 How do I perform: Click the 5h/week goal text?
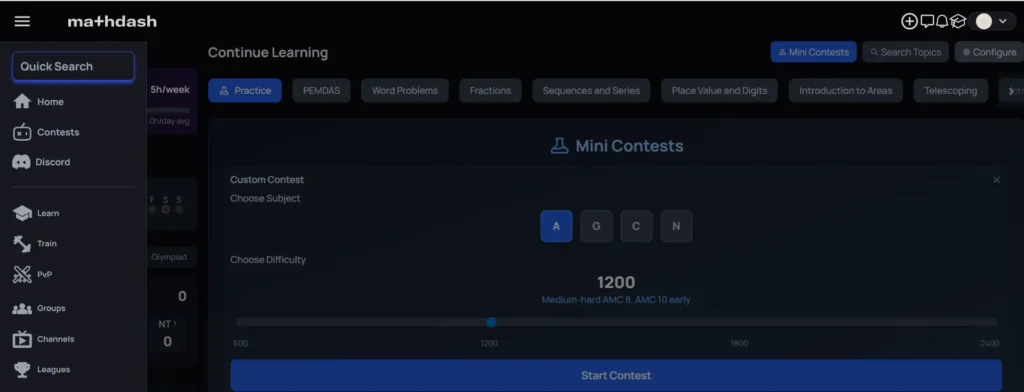[x=170, y=90]
